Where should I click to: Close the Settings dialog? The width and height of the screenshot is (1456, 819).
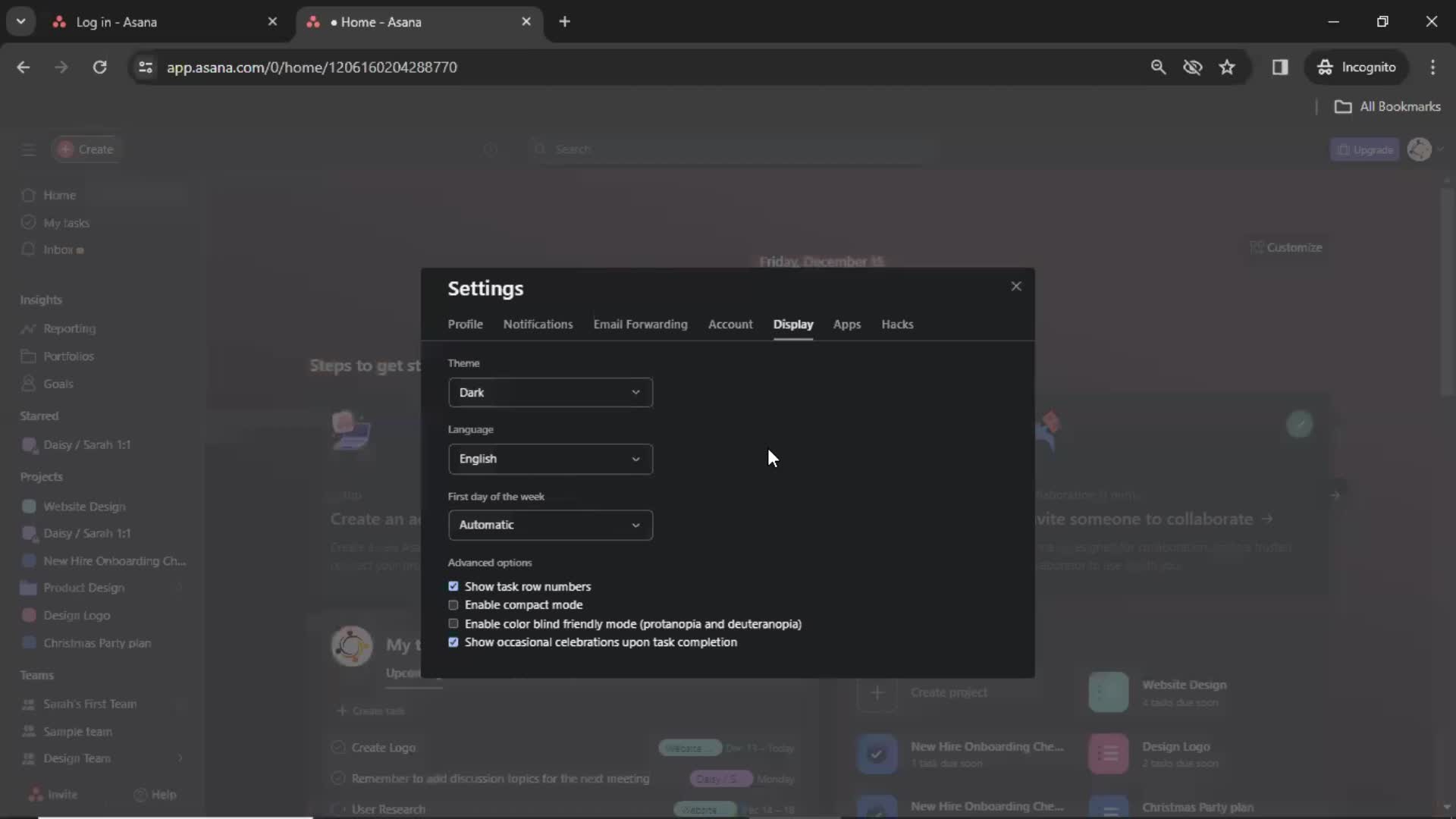pyautogui.click(x=1016, y=286)
